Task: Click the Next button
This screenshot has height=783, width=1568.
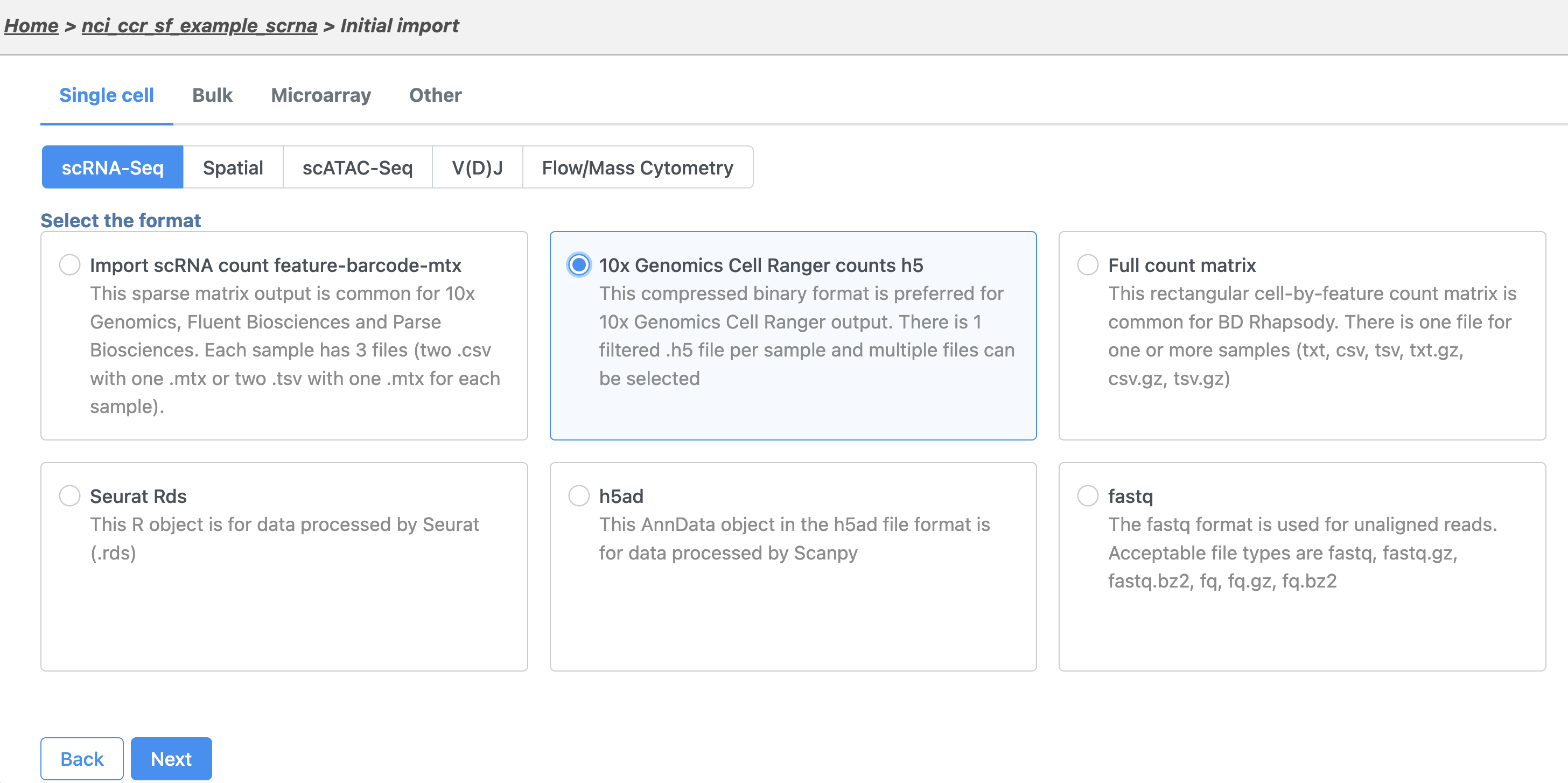Action: [x=171, y=759]
